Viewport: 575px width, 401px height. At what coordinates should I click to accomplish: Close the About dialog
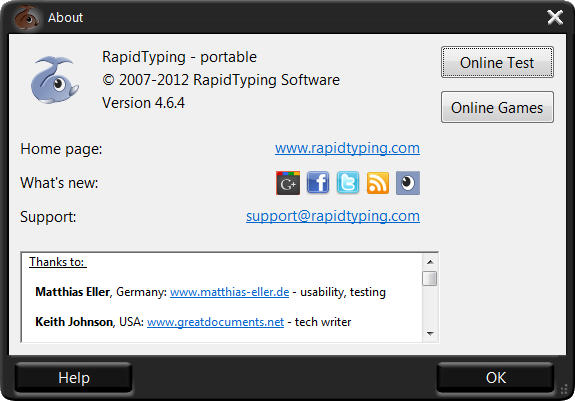555,17
